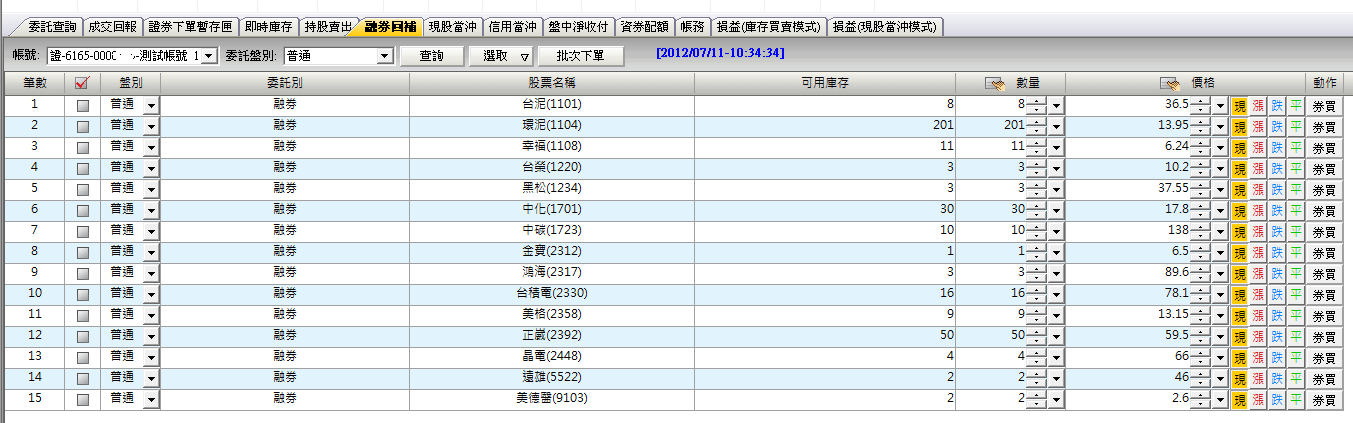Open the 帳號 account dropdown
This screenshot has height=423, width=1353.
[x=208, y=57]
